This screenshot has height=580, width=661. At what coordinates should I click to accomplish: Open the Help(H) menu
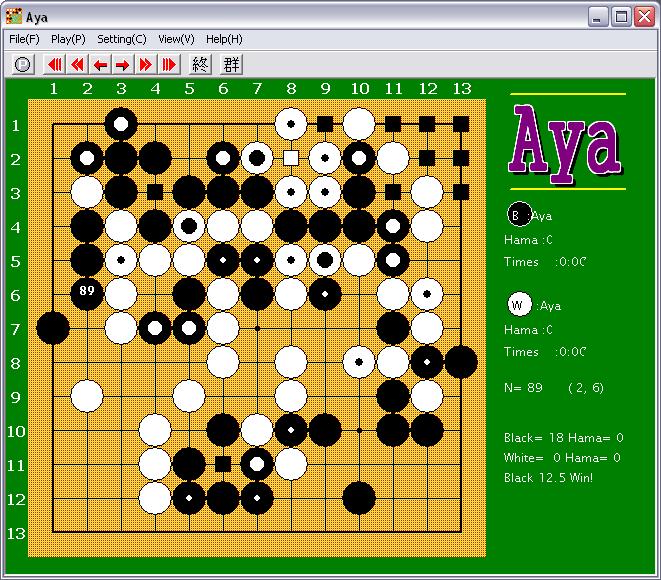224,39
